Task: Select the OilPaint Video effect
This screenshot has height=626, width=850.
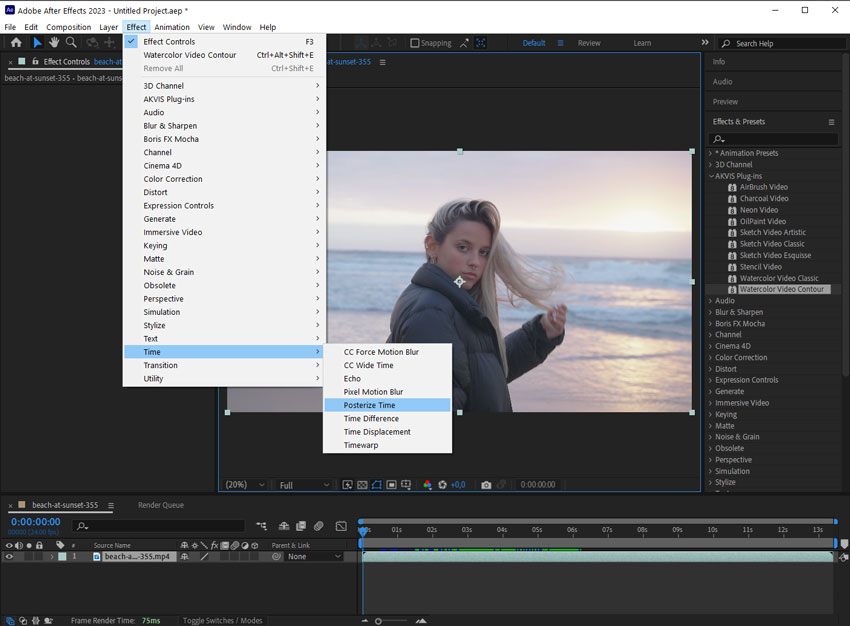Action: (x=763, y=221)
